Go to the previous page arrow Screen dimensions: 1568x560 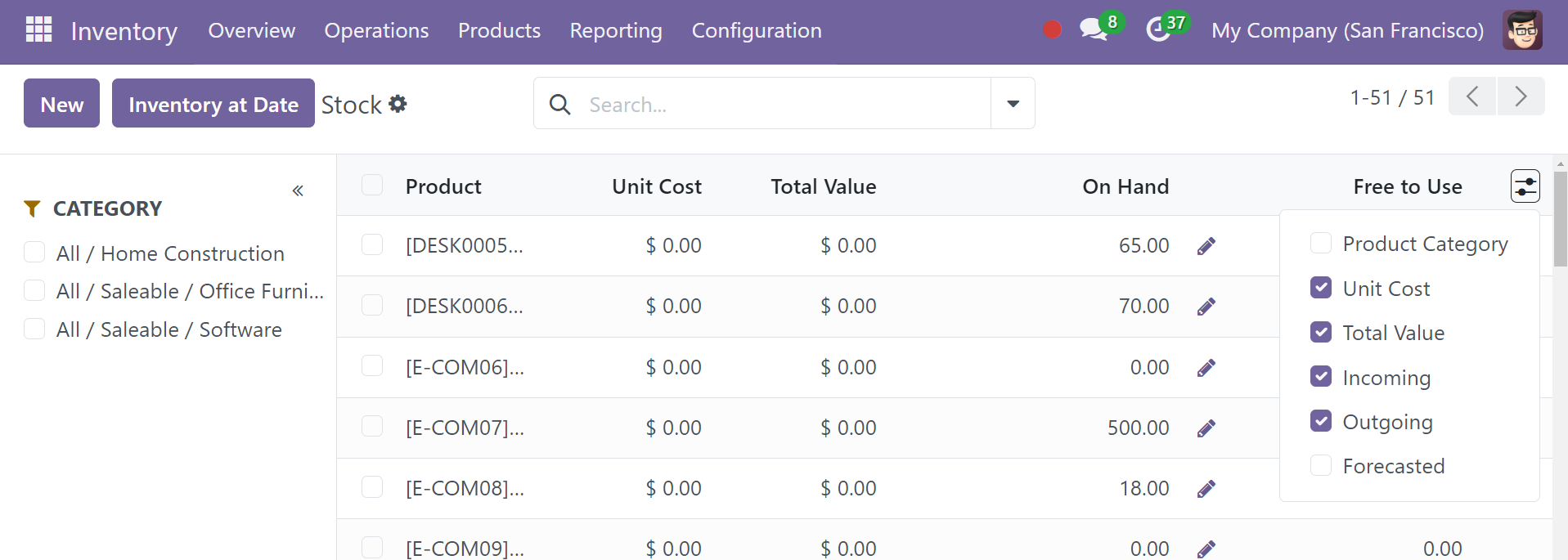[1472, 96]
